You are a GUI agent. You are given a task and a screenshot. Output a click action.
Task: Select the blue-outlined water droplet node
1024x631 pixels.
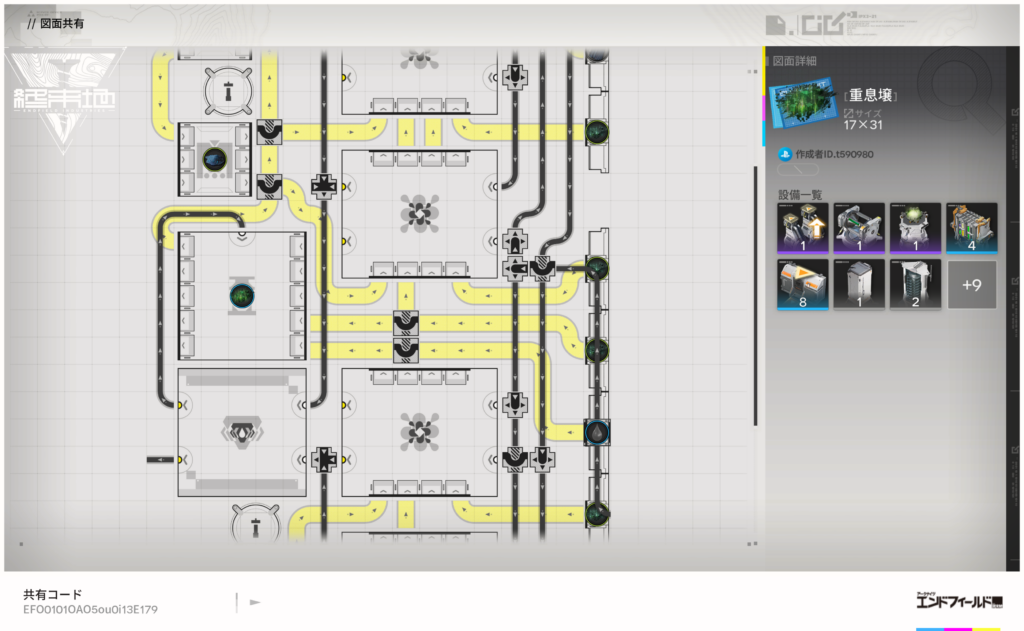[x=597, y=431]
